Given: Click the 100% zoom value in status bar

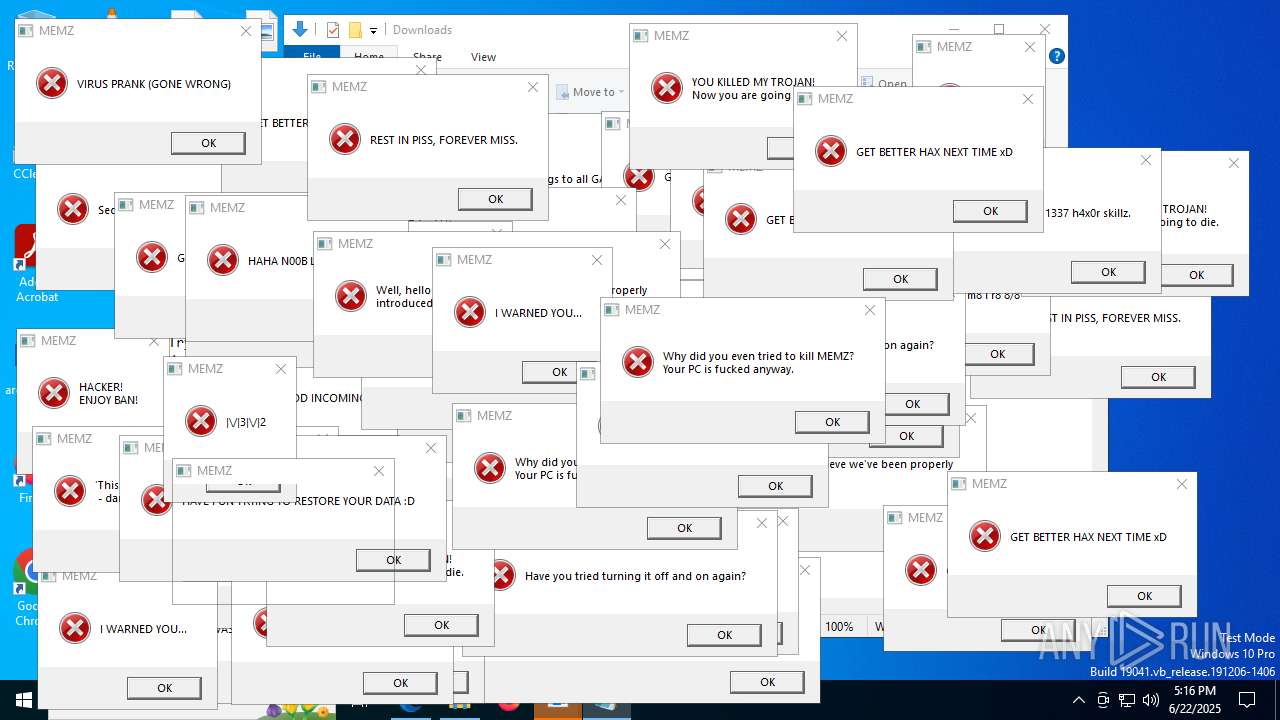Looking at the screenshot, I should click(x=839, y=627).
